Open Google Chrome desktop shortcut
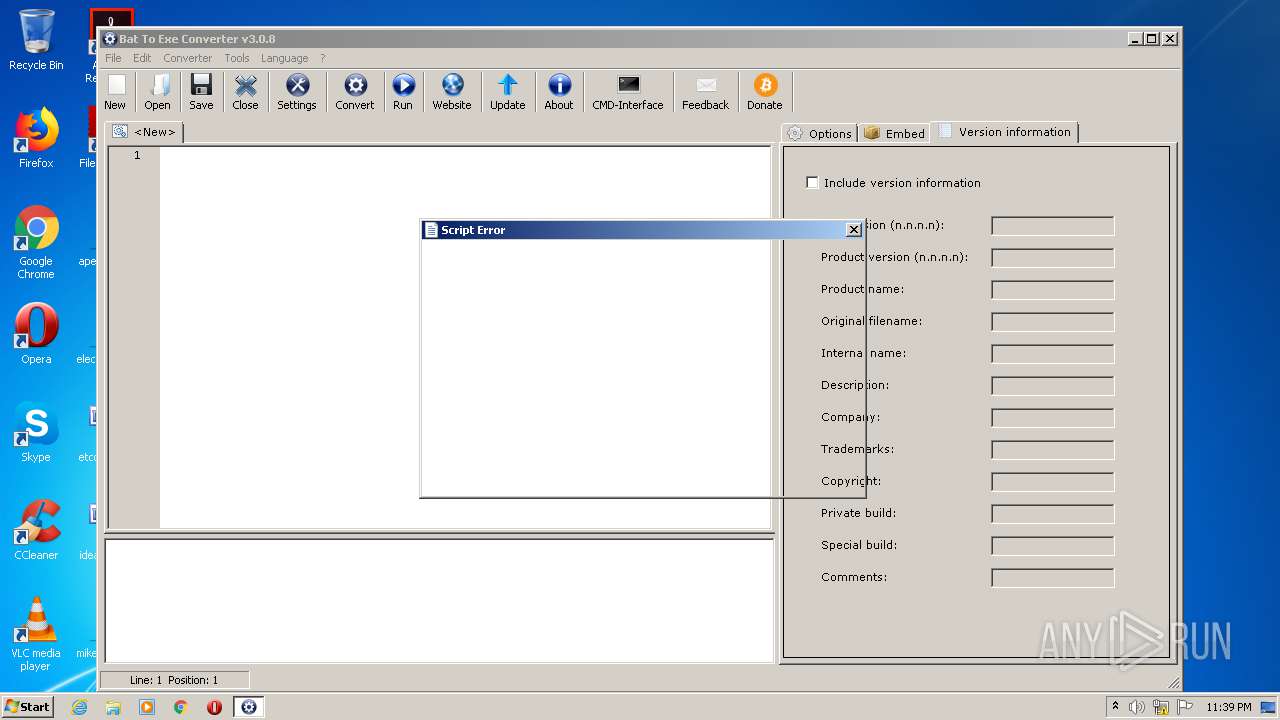 coord(36,242)
